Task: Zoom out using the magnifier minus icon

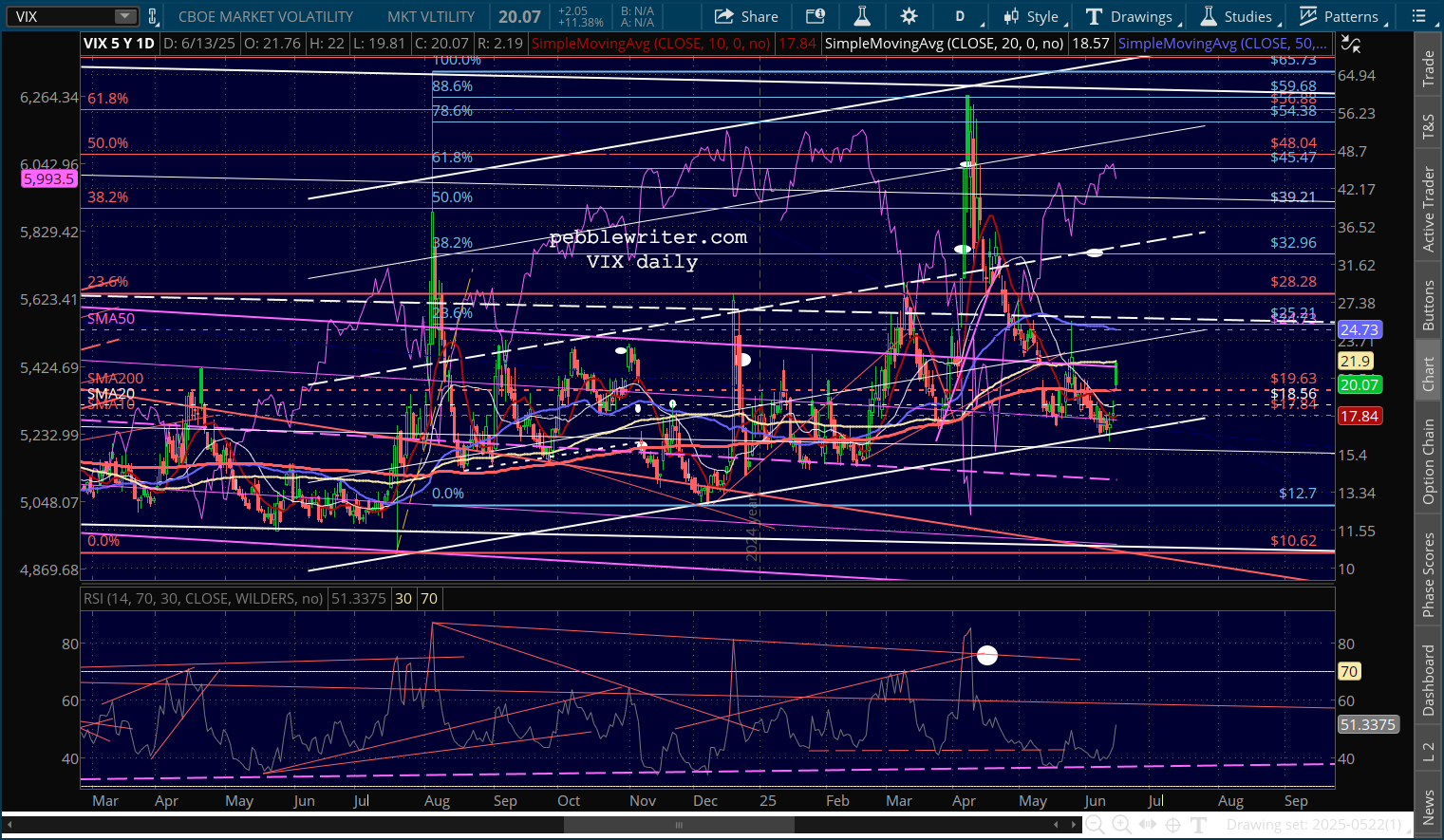Action: [x=1095, y=825]
